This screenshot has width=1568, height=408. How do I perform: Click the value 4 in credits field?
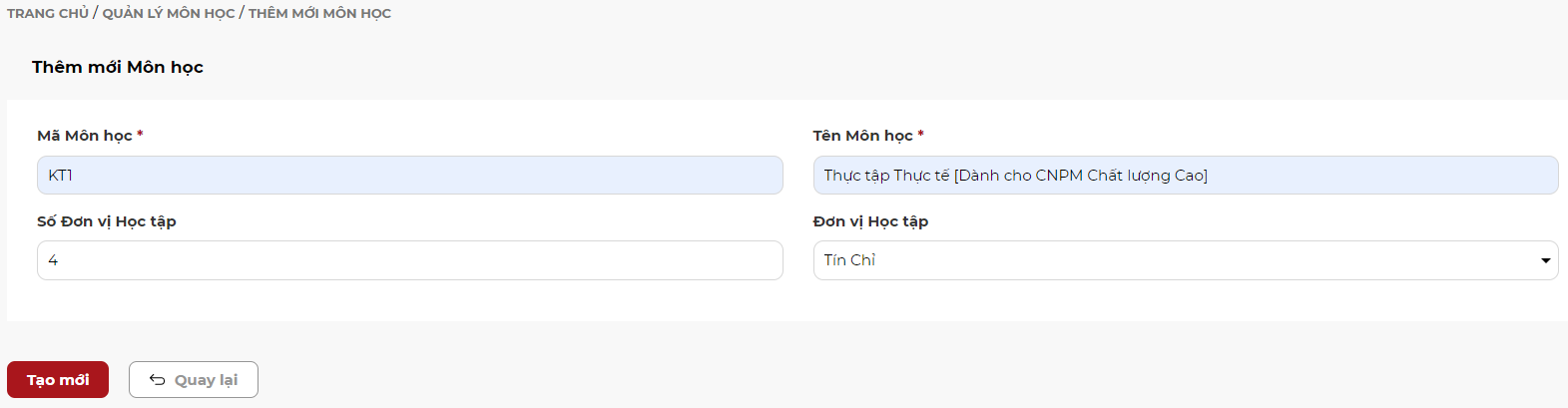(53, 260)
